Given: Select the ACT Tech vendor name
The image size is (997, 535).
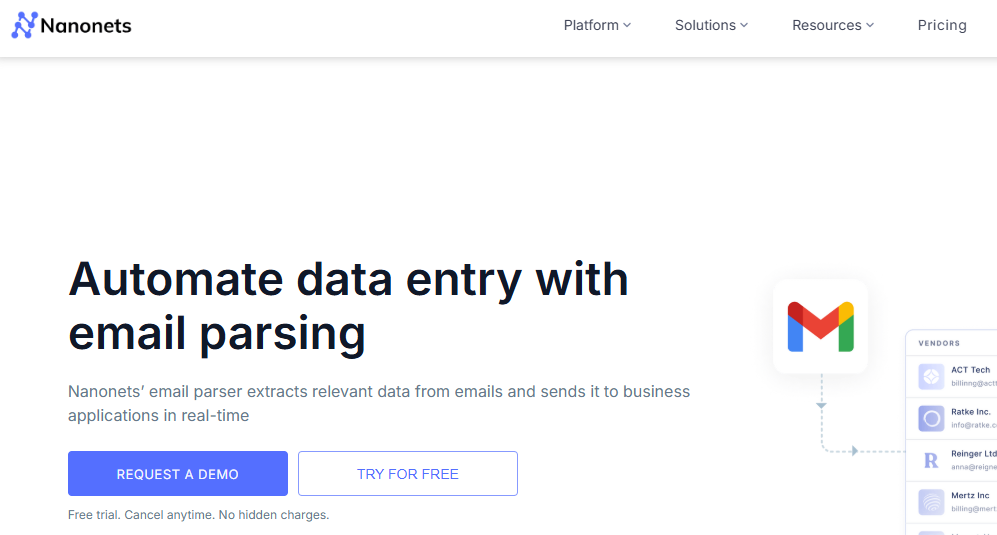Looking at the screenshot, I should pyautogui.click(x=970, y=370).
